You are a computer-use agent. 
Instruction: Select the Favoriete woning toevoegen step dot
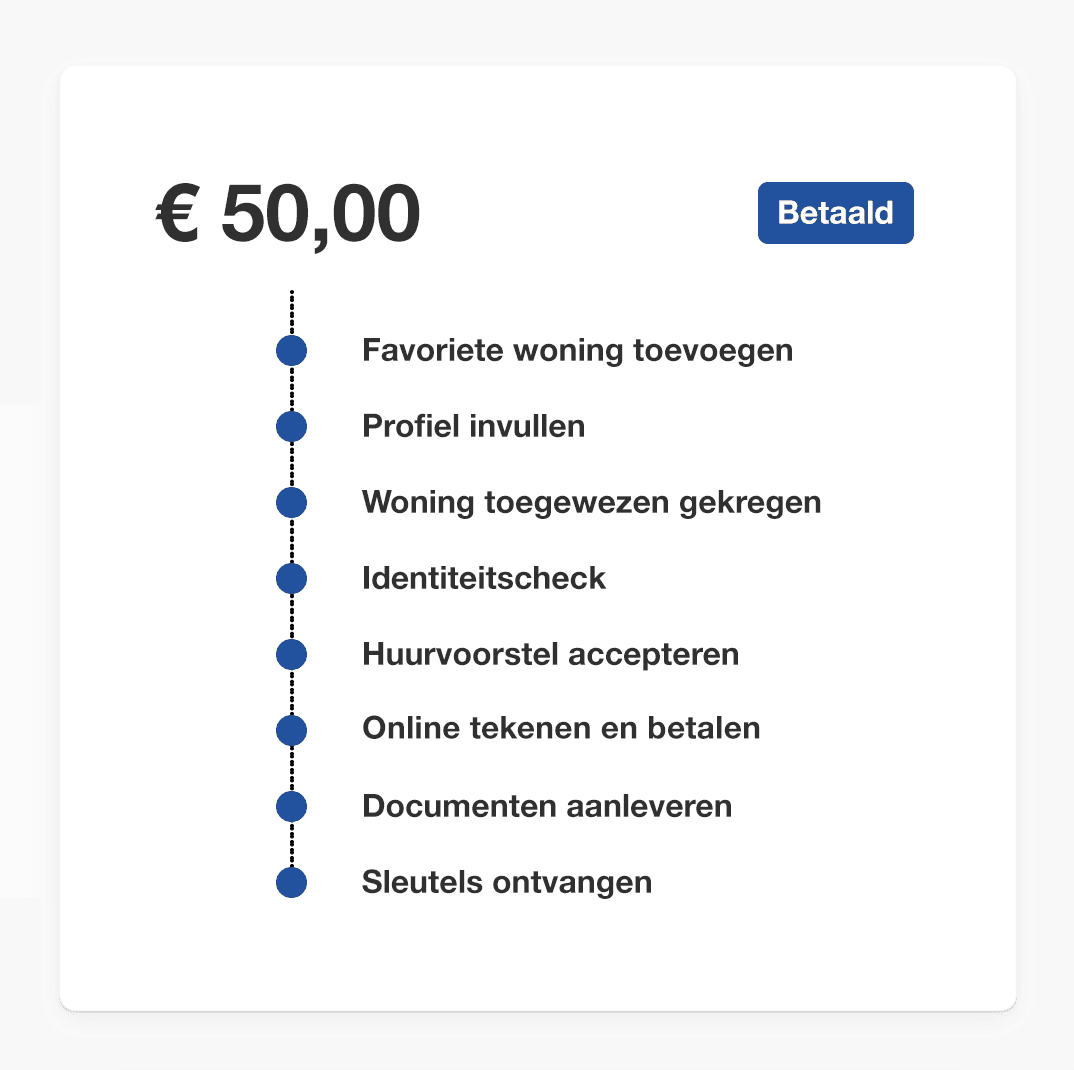point(291,351)
